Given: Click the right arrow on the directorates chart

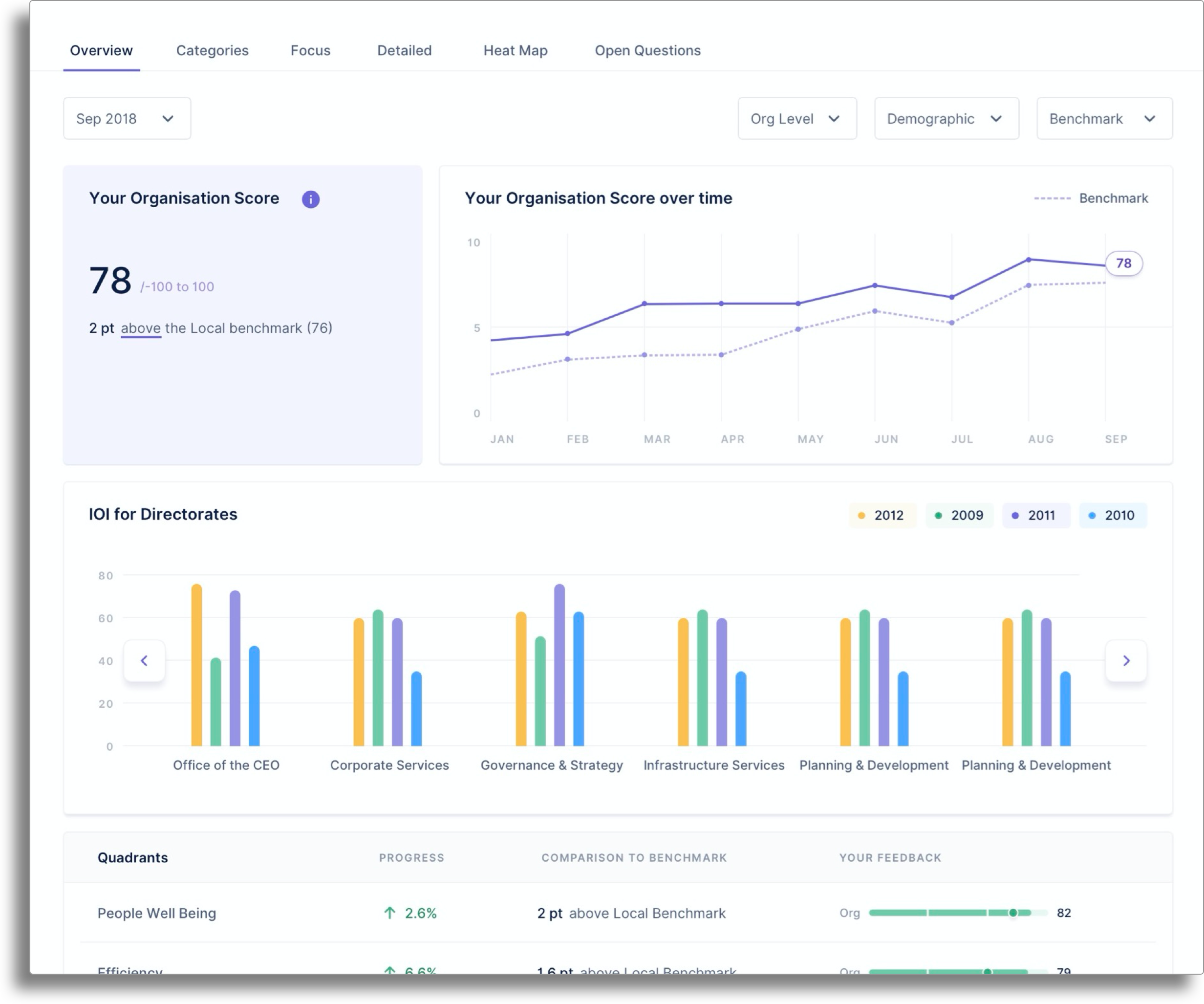Looking at the screenshot, I should [x=1125, y=660].
